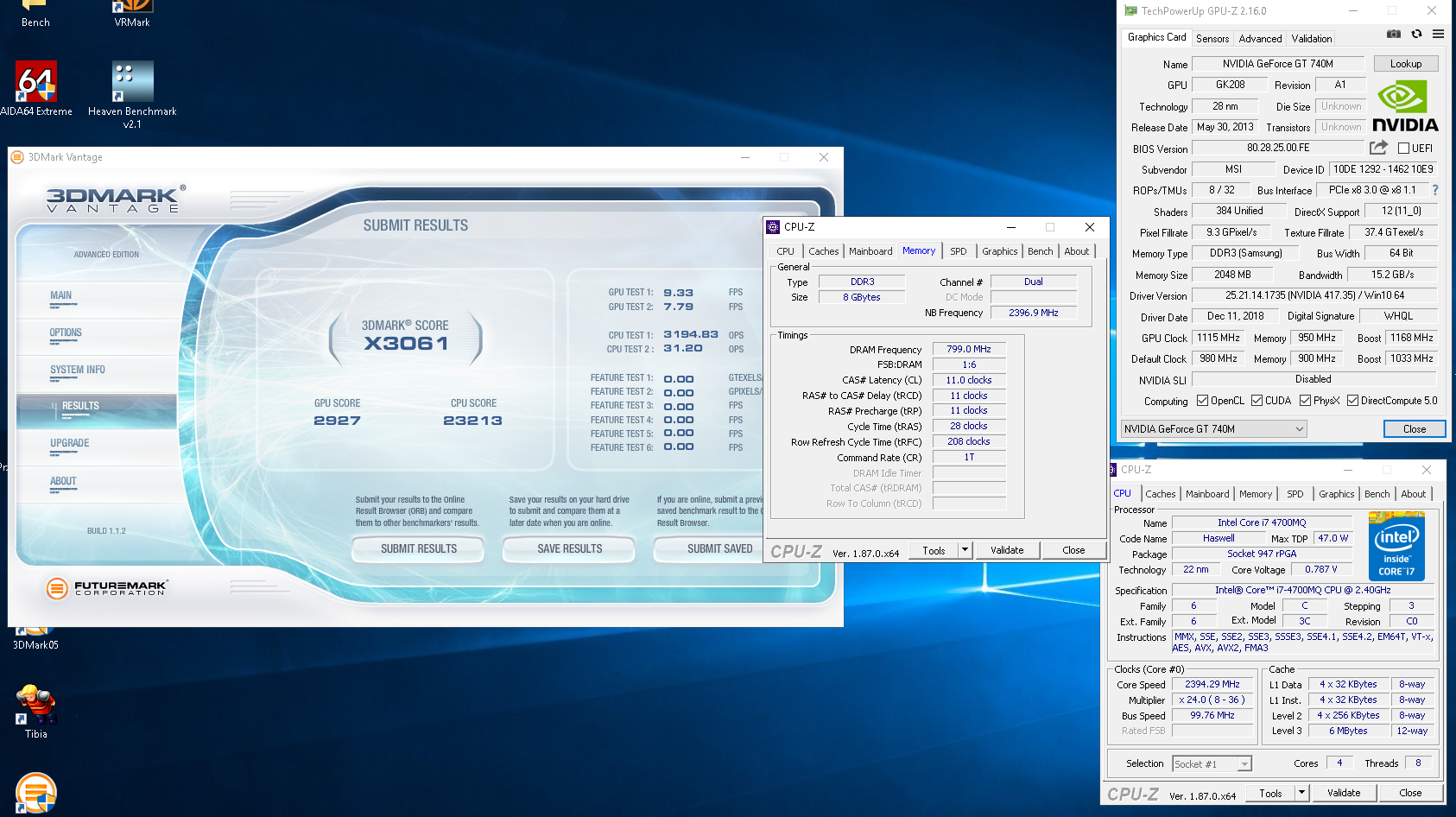Toggle the OpenCL checkbox
1456x817 pixels.
click(1202, 401)
